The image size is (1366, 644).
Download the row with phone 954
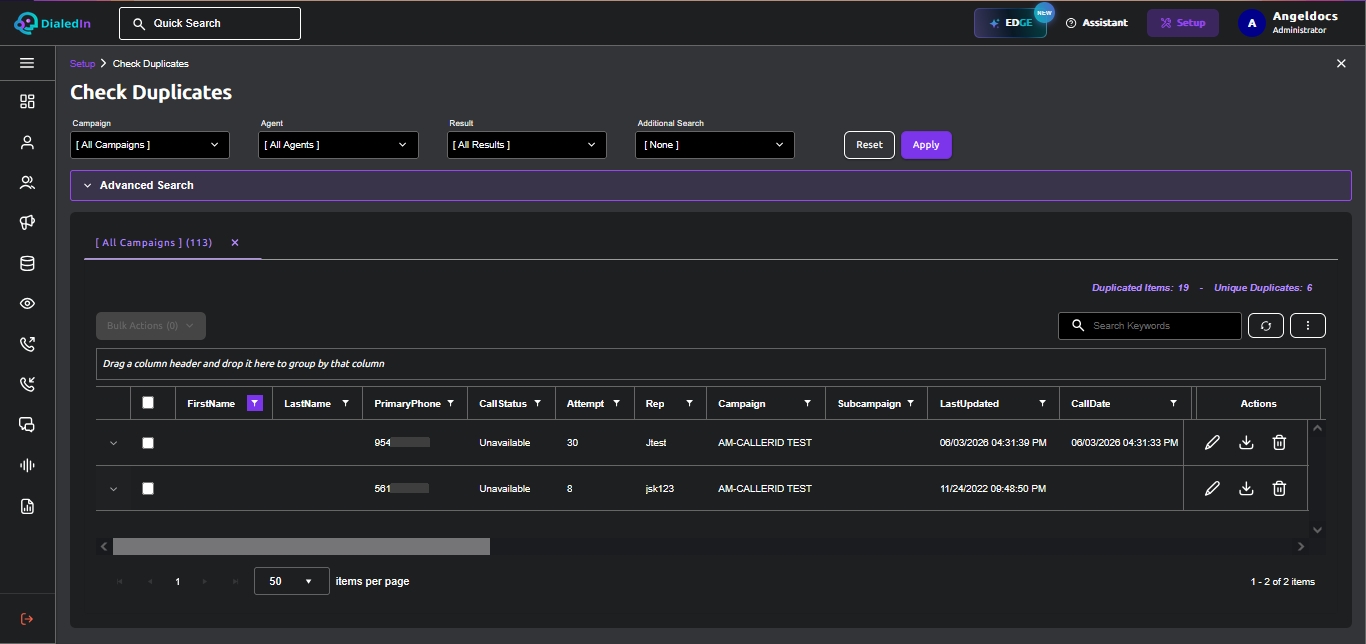(1246, 442)
